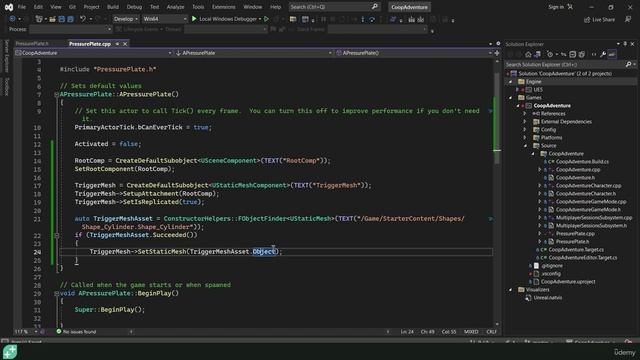Image resolution: width=640 pixels, height=360 pixels.
Task: Click the Step Over debug toolbar icon
Action: (x=372, y=19)
